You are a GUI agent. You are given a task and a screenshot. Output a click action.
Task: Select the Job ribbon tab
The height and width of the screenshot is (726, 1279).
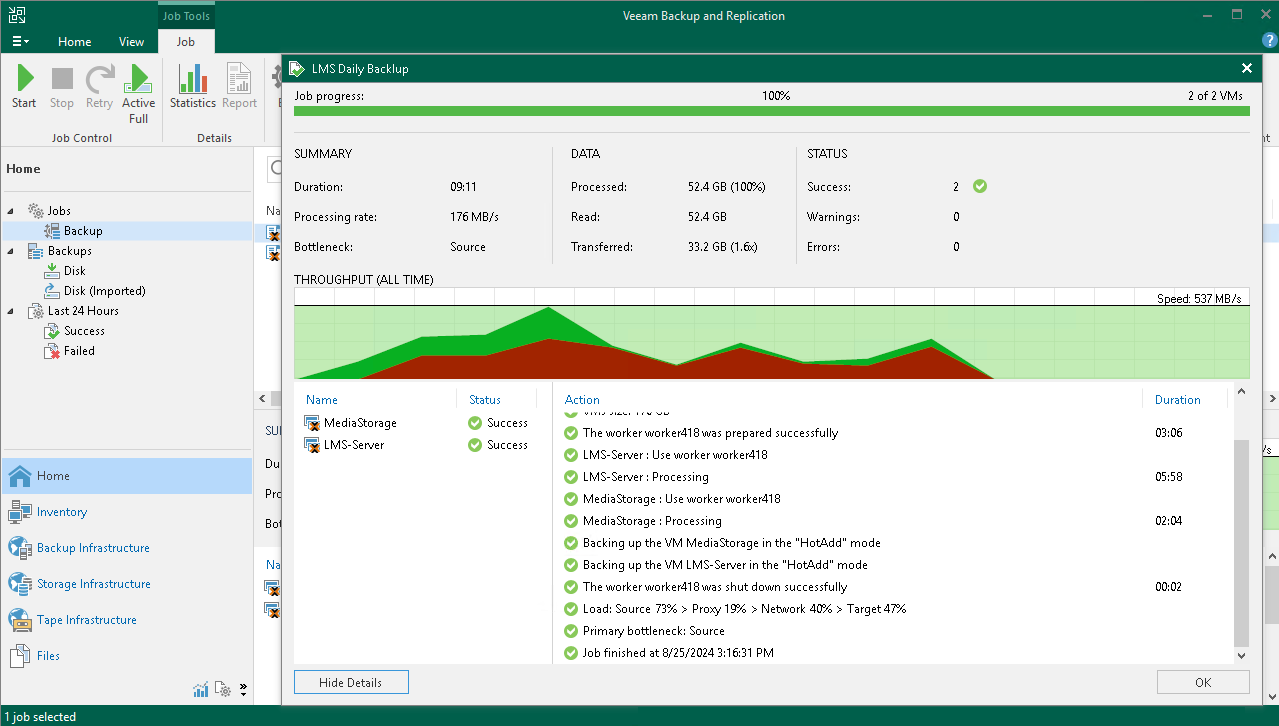click(186, 42)
